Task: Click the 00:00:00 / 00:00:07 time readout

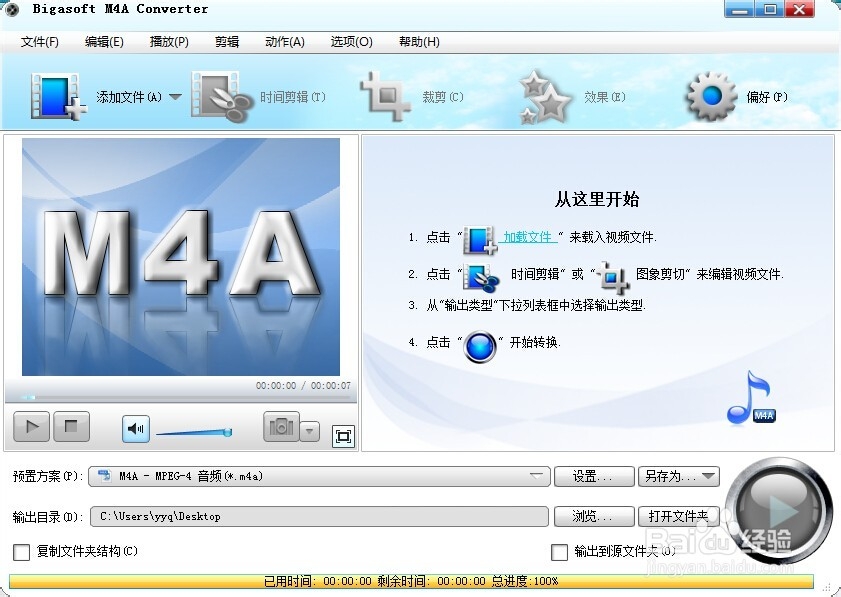Action: (303, 386)
